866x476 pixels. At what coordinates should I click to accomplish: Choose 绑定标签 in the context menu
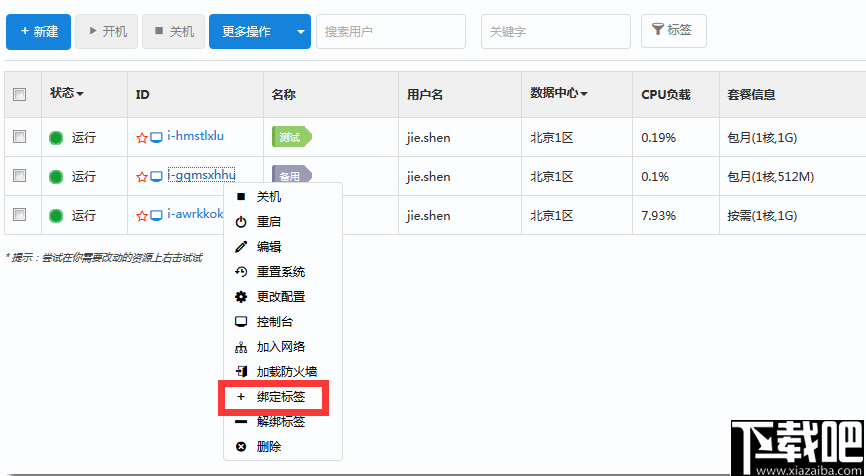click(282, 397)
